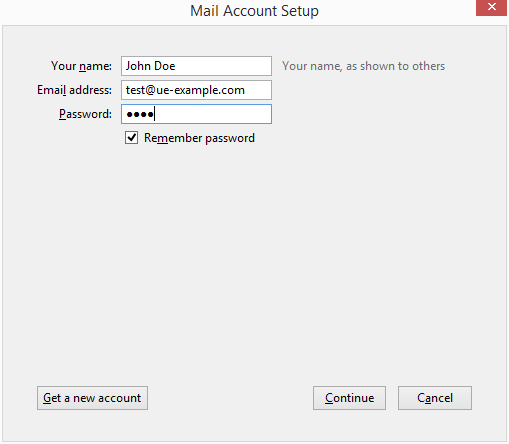
Task: Click "test" before the @ in email
Action: pyautogui.click(x=135, y=90)
